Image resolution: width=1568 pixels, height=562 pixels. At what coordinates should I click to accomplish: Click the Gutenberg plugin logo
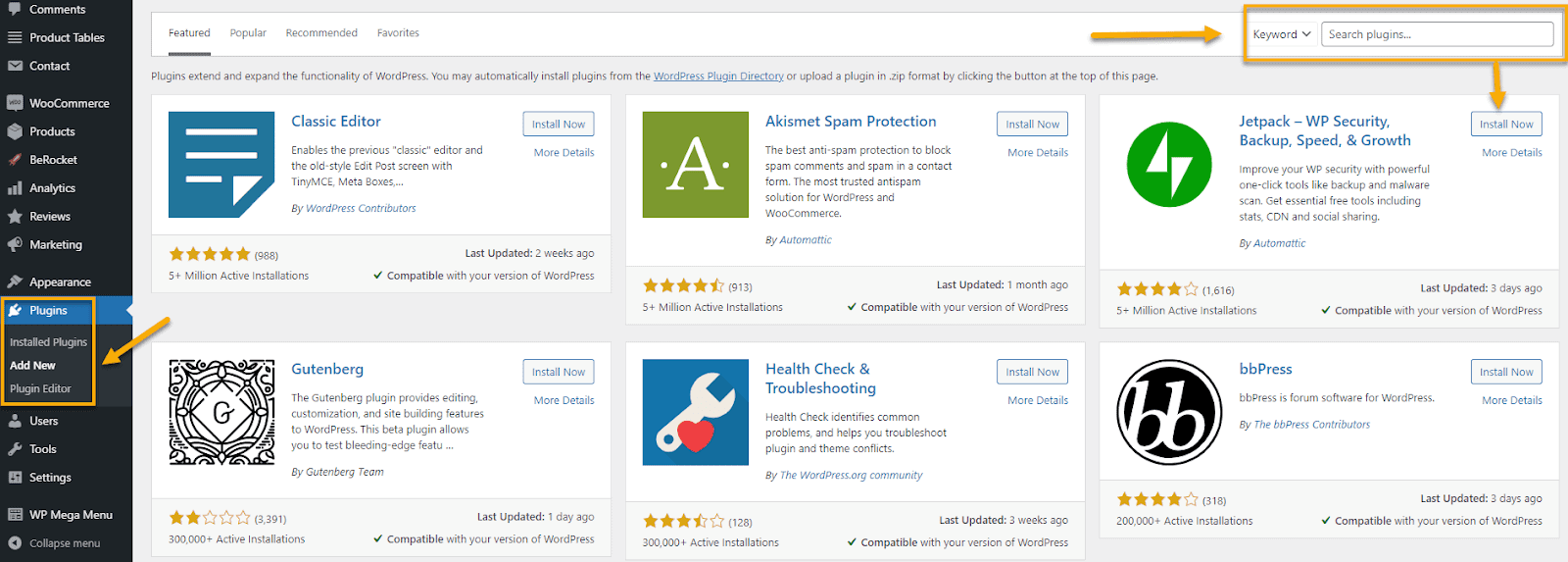pyautogui.click(x=221, y=412)
